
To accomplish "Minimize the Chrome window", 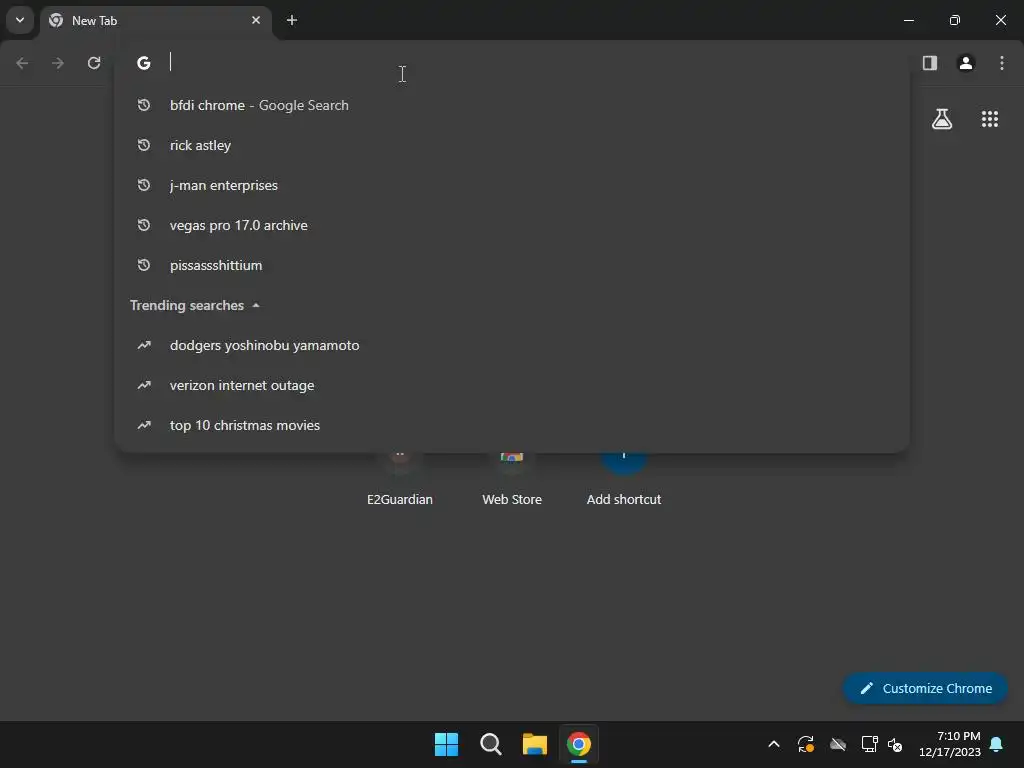I will point(908,20).
